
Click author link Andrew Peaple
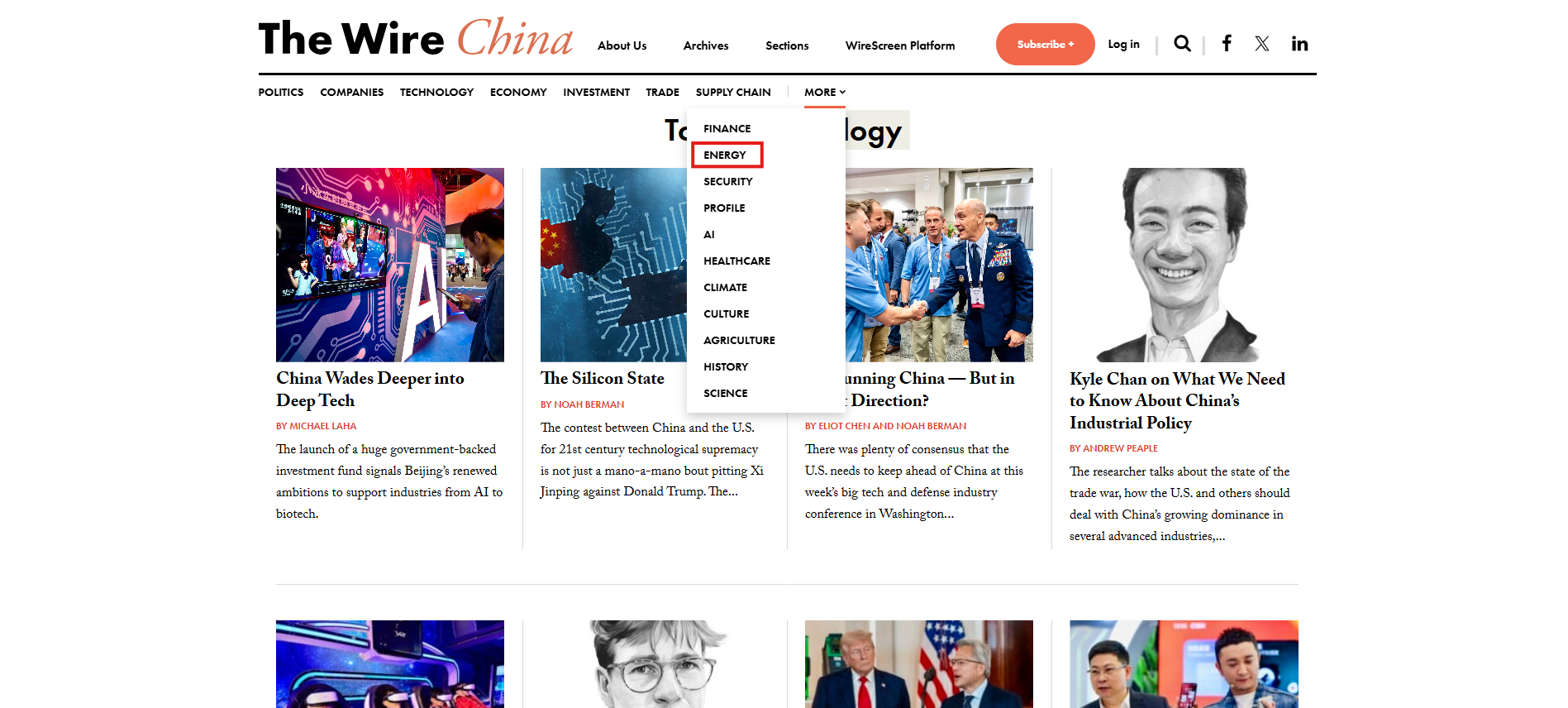pos(1113,448)
